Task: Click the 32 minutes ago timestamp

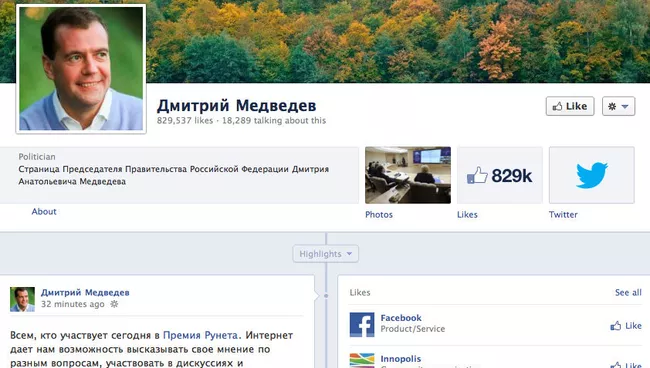Action: 73,304
